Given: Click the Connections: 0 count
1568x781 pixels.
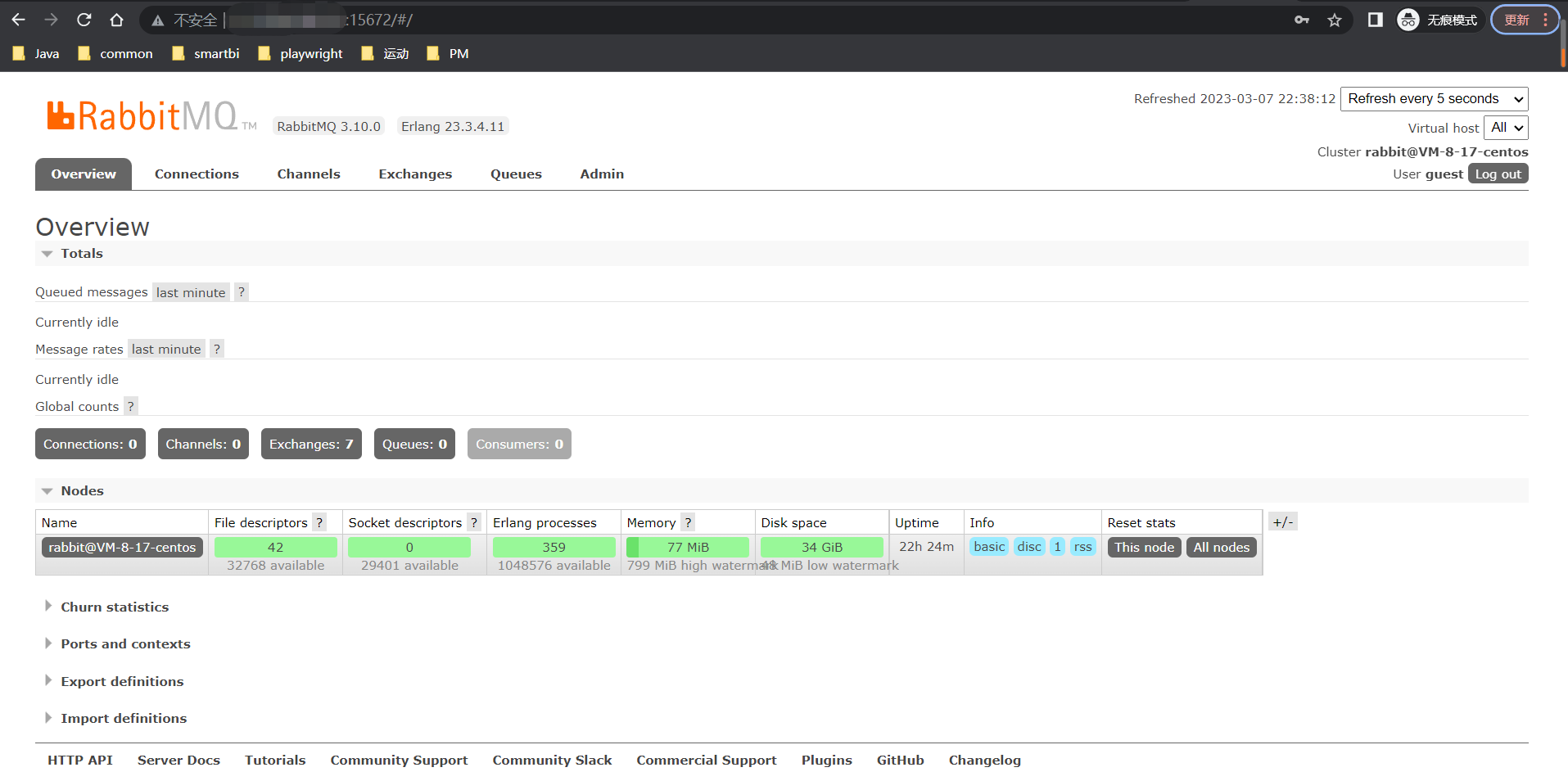Looking at the screenshot, I should click(x=90, y=444).
